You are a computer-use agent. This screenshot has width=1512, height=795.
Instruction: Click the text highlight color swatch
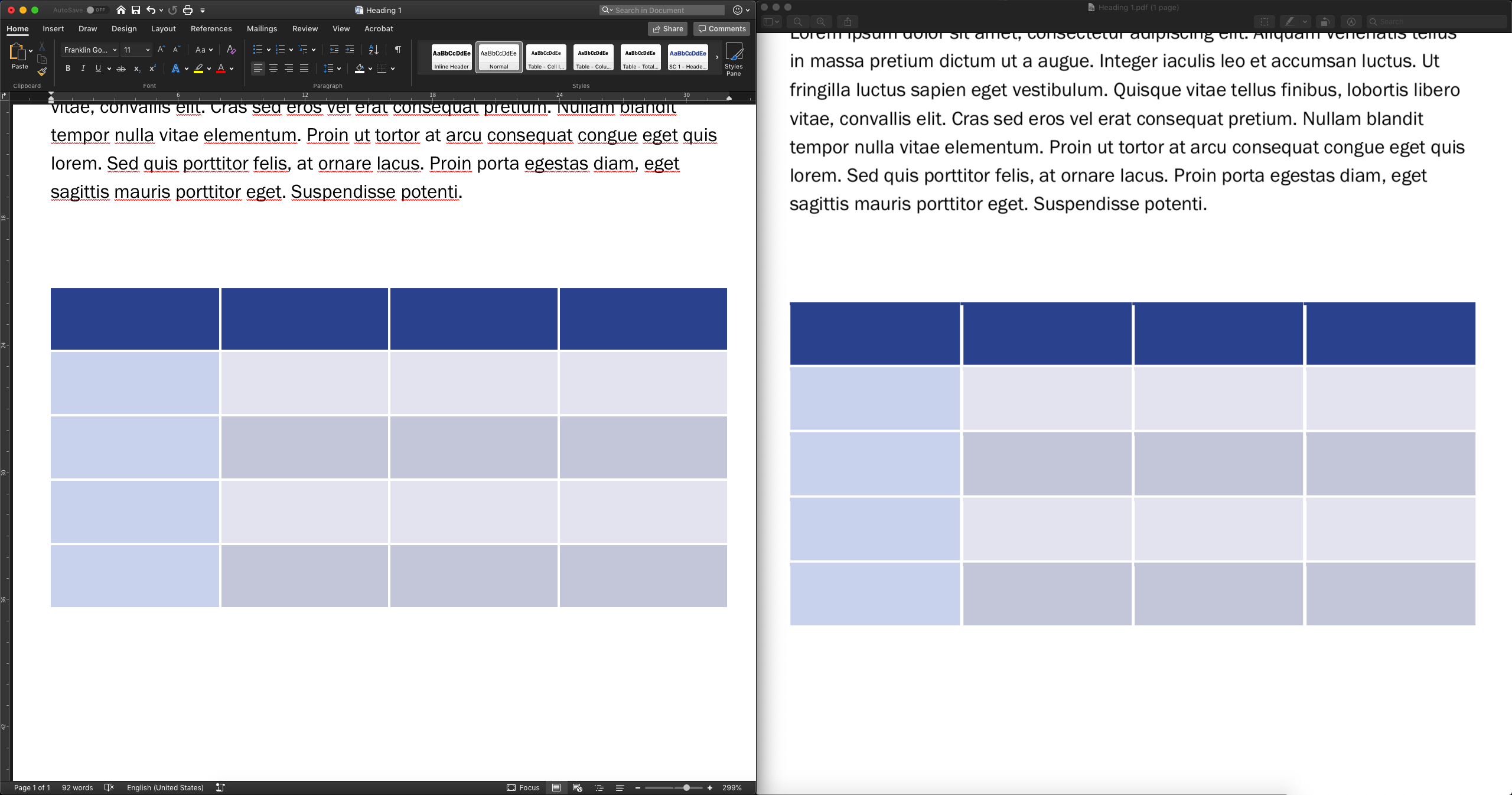click(x=198, y=69)
